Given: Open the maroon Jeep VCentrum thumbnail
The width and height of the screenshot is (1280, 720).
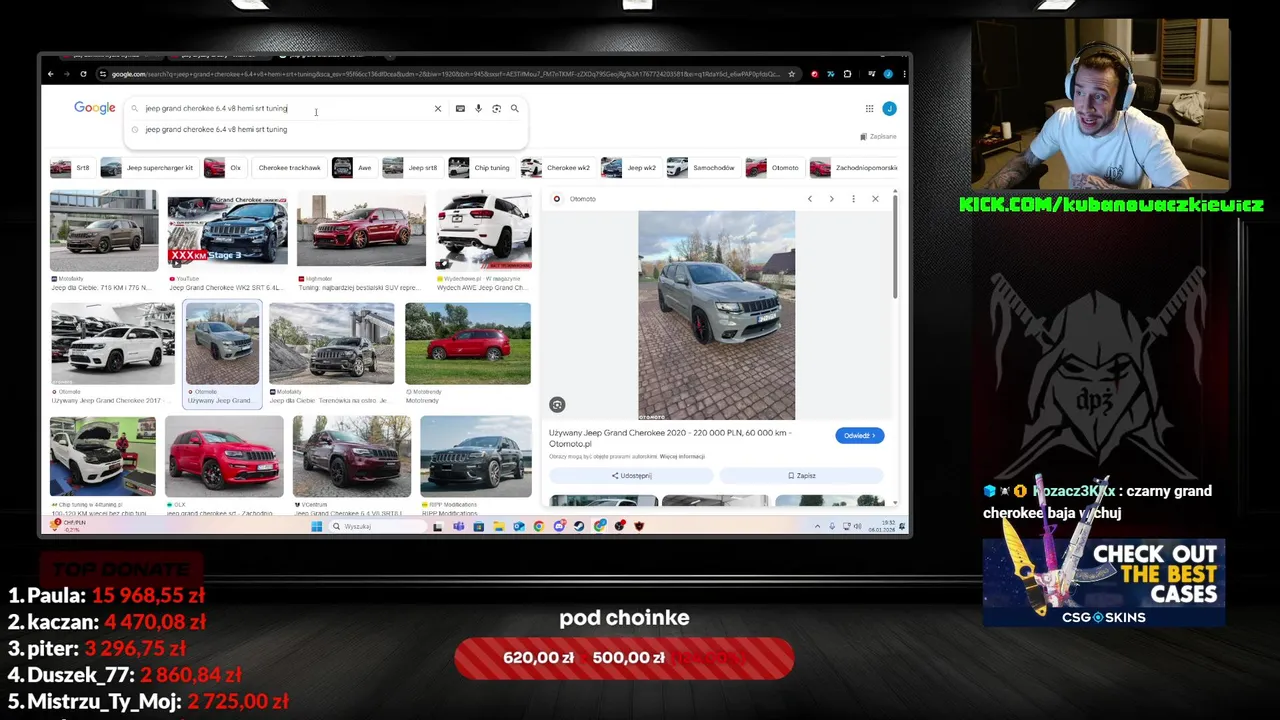Looking at the screenshot, I should point(351,457).
